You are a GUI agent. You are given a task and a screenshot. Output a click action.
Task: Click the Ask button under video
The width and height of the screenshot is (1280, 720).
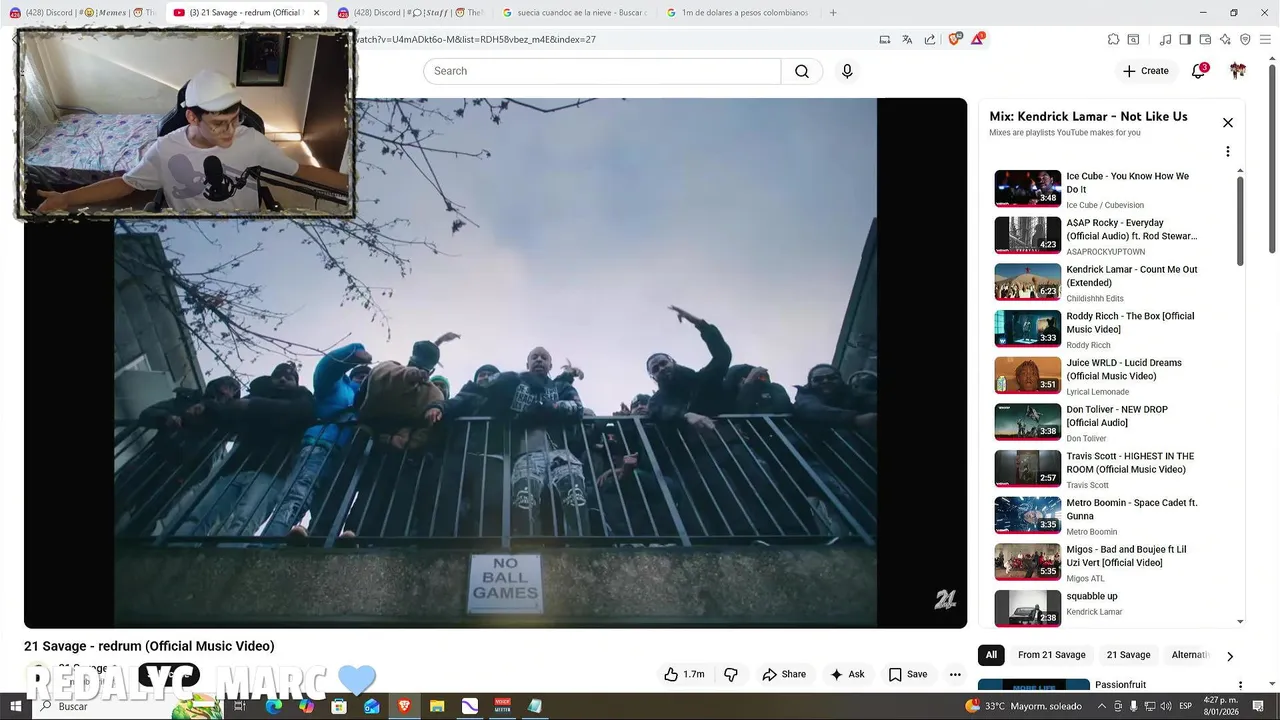coord(847,674)
